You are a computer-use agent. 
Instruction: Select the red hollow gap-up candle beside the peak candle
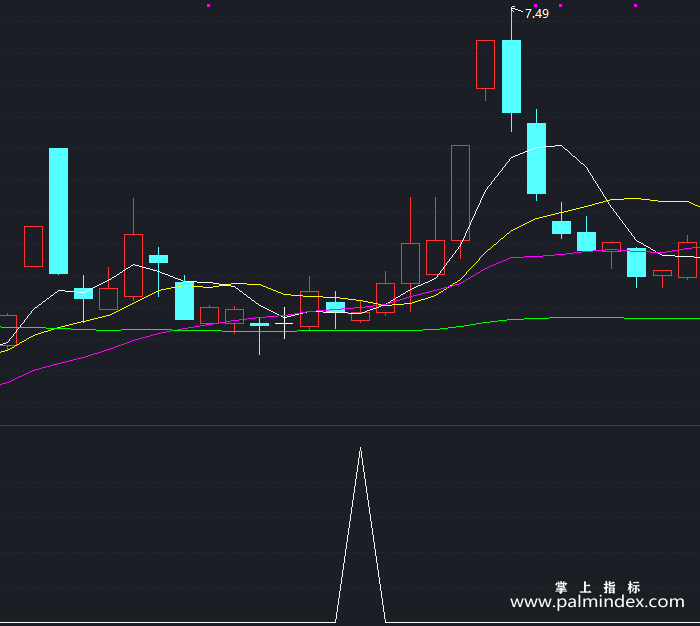(485, 65)
